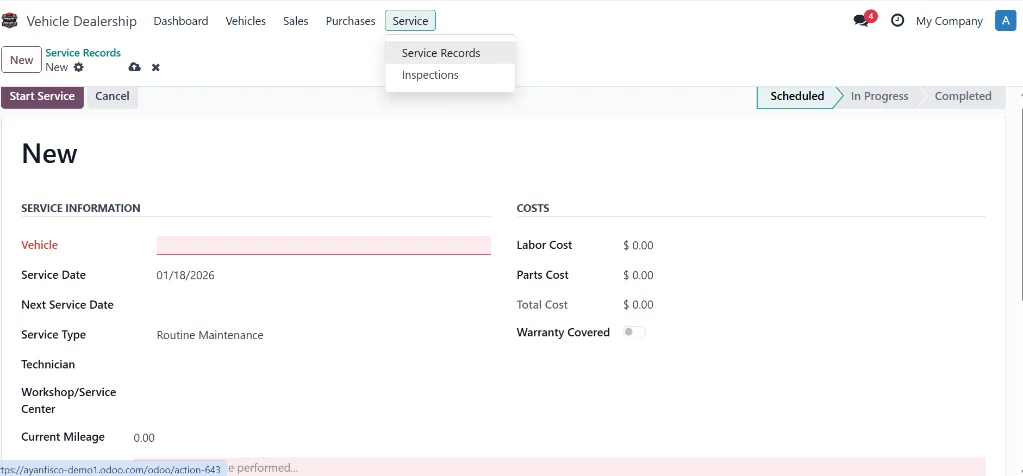This screenshot has width=1023, height=476.
Task: Click the Start Service button
Action: [42, 97]
